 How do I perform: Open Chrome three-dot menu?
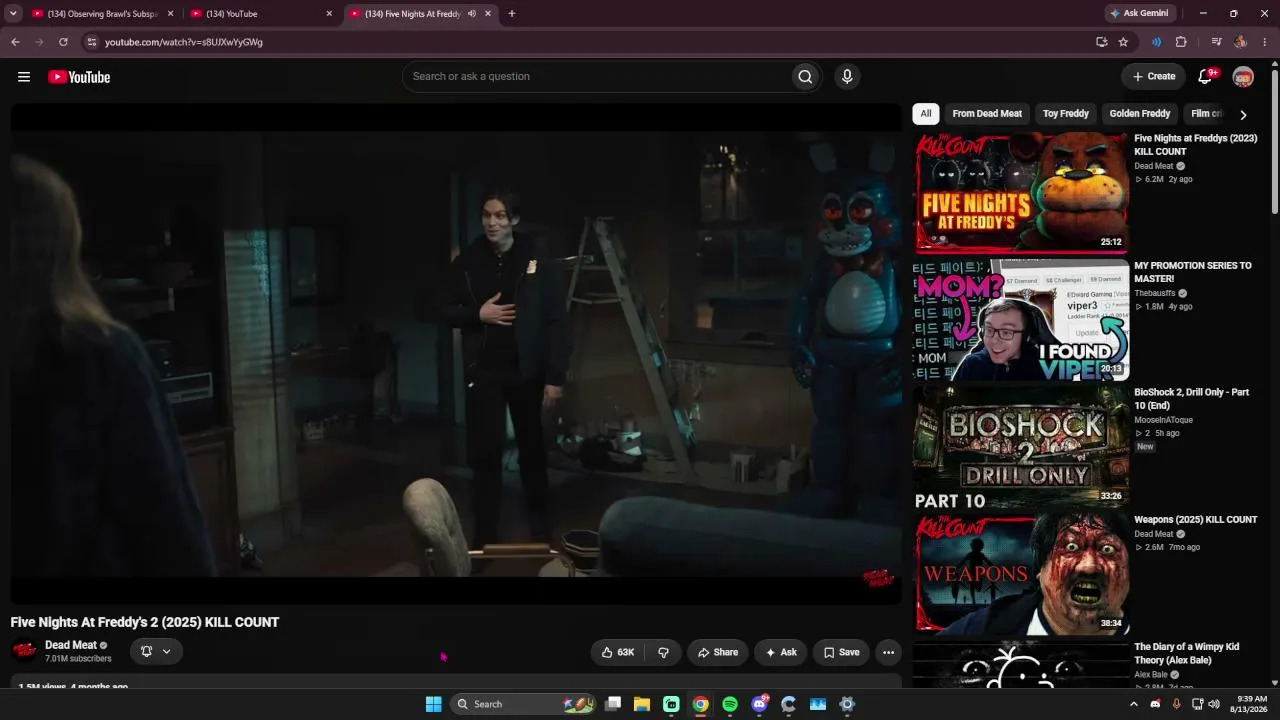tap(1265, 42)
